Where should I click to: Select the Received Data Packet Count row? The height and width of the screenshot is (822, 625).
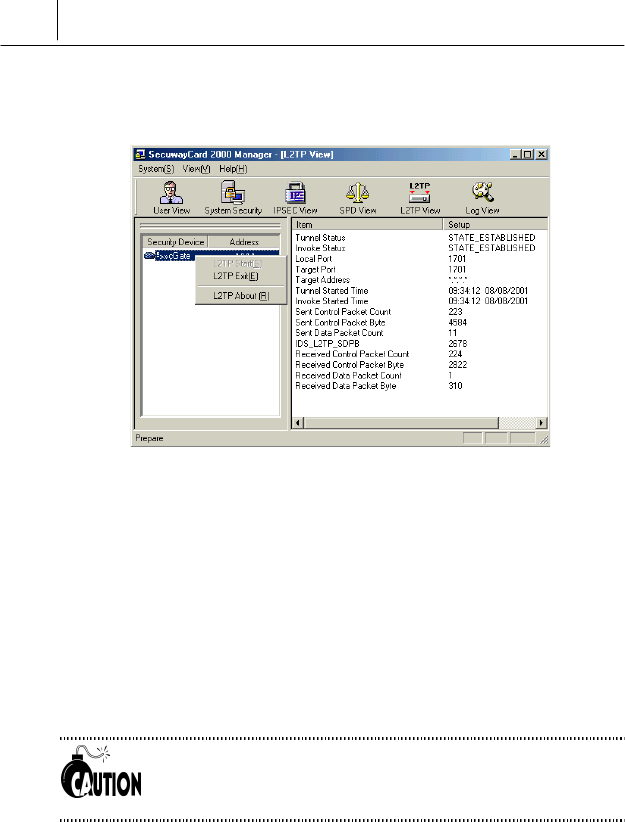419,375
